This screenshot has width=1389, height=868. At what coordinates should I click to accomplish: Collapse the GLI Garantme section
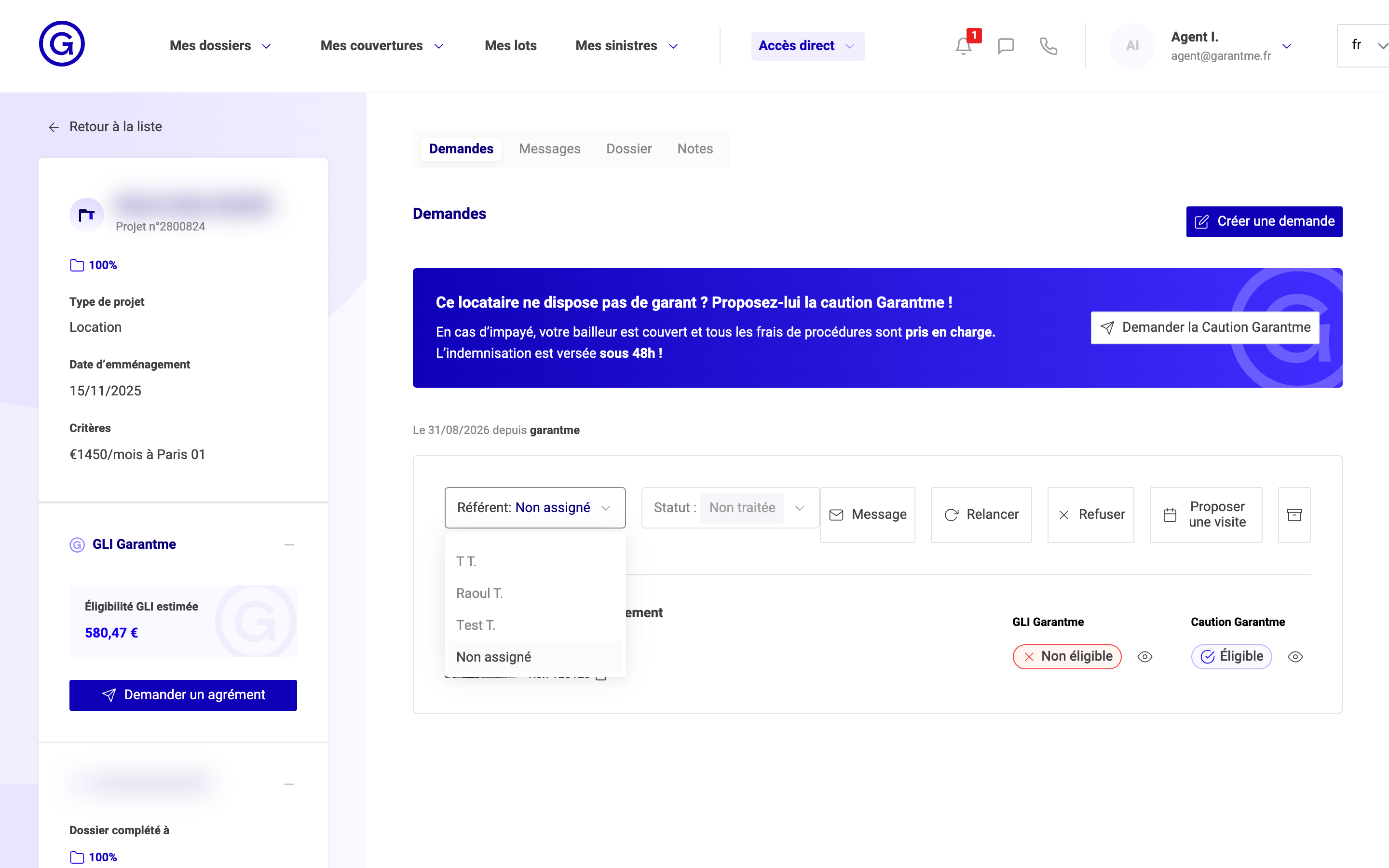(289, 545)
